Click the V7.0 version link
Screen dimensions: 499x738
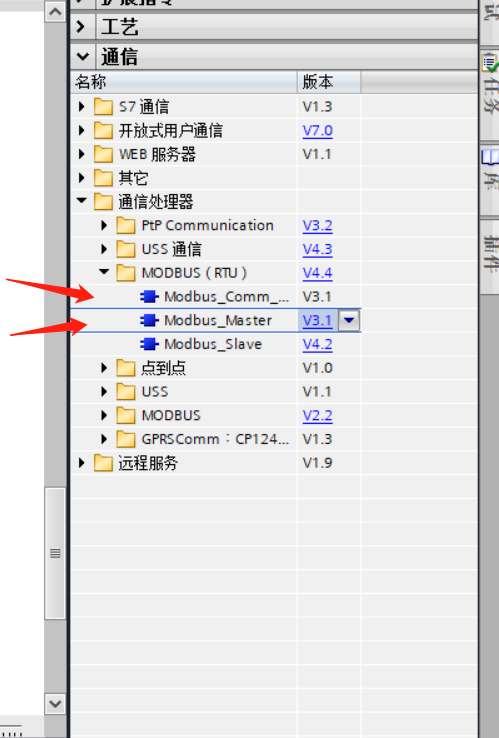point(317,130)
